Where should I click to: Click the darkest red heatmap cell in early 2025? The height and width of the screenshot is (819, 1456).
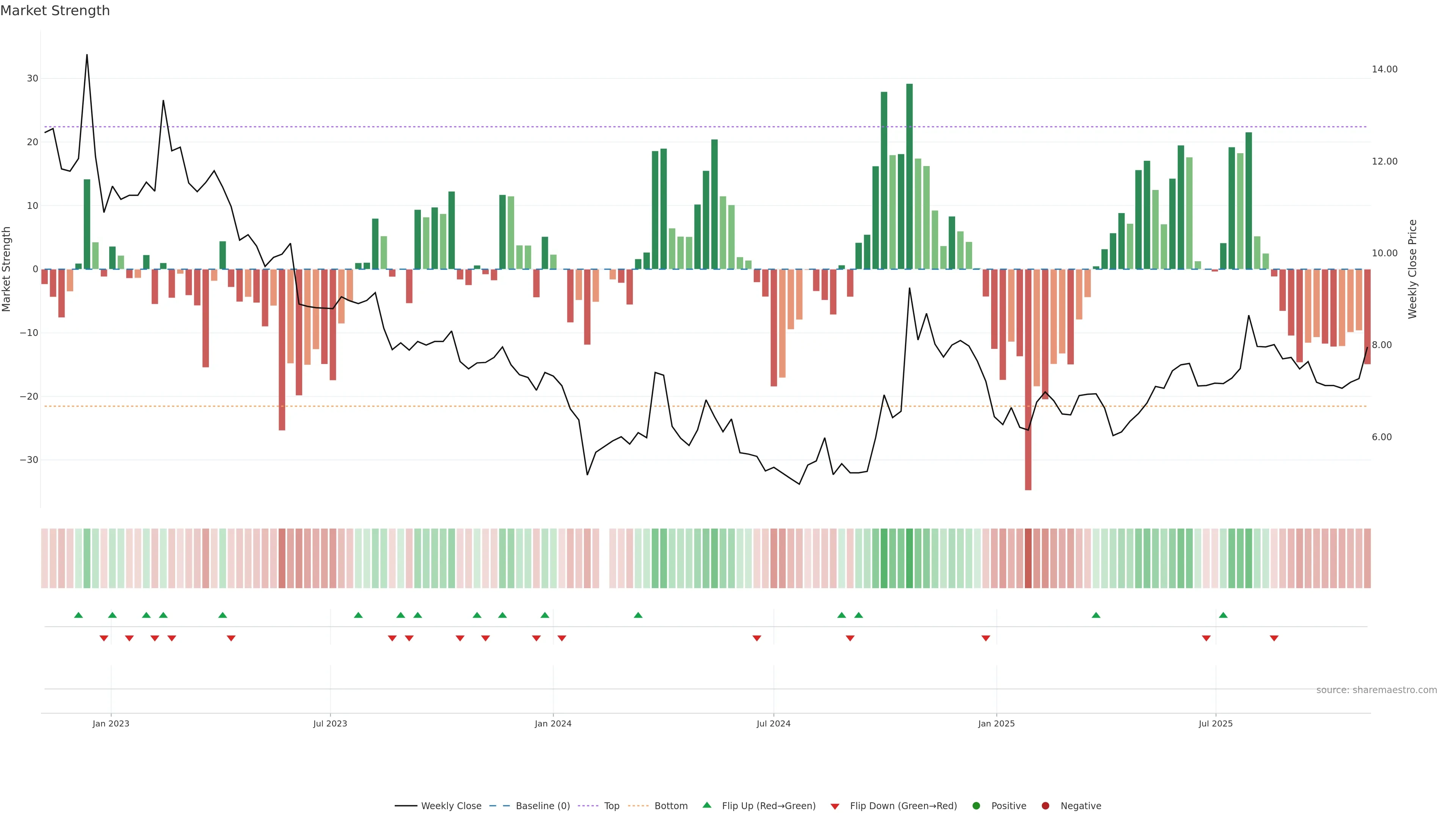tap(1028, 558)
